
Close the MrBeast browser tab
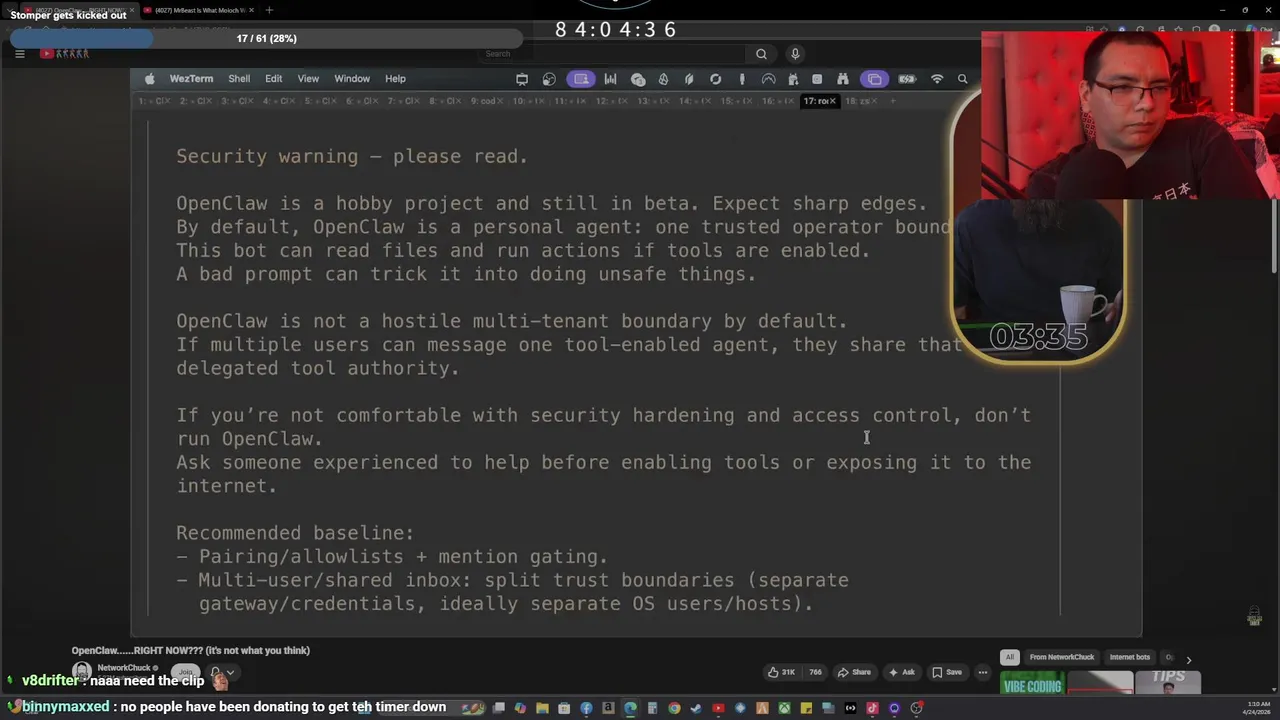click(250, 10)
